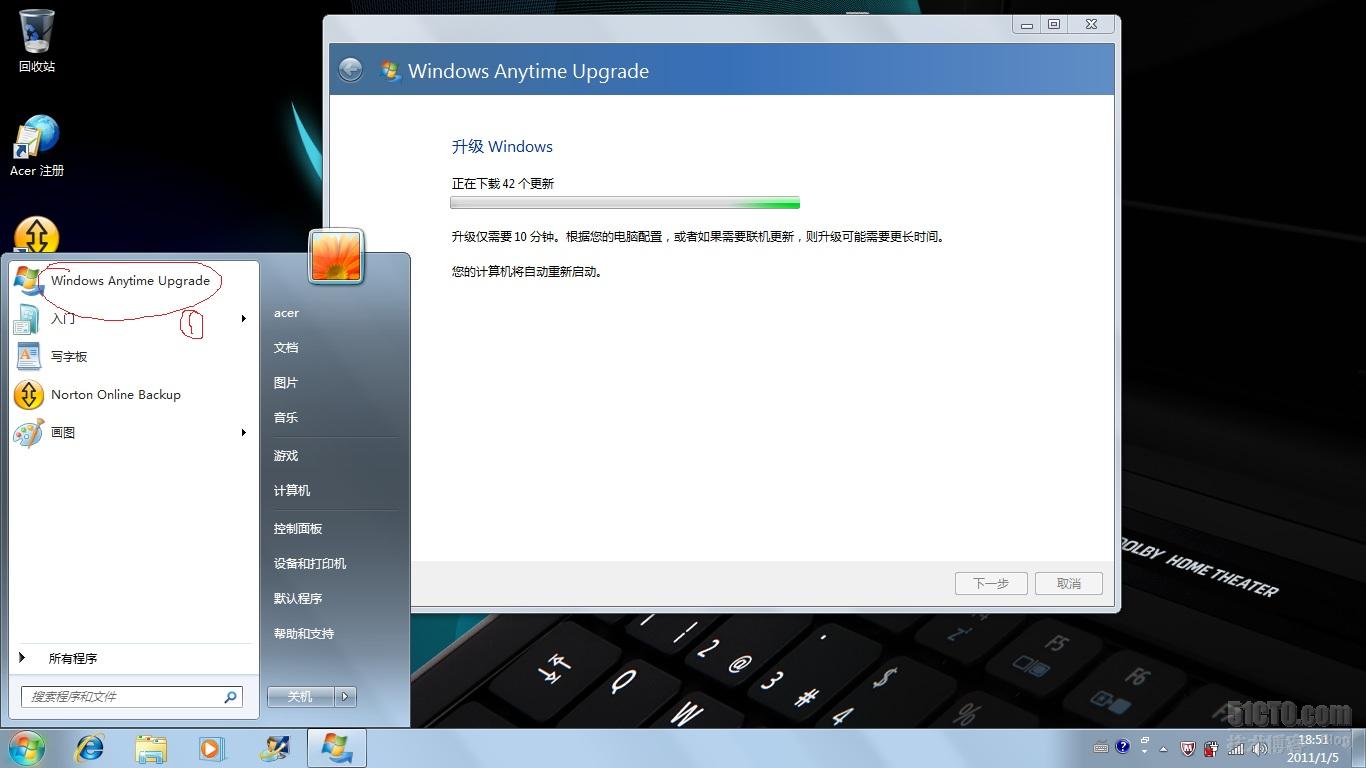Click Windows Anytime Upgrade icon in Start menu

tap(28, 281)
